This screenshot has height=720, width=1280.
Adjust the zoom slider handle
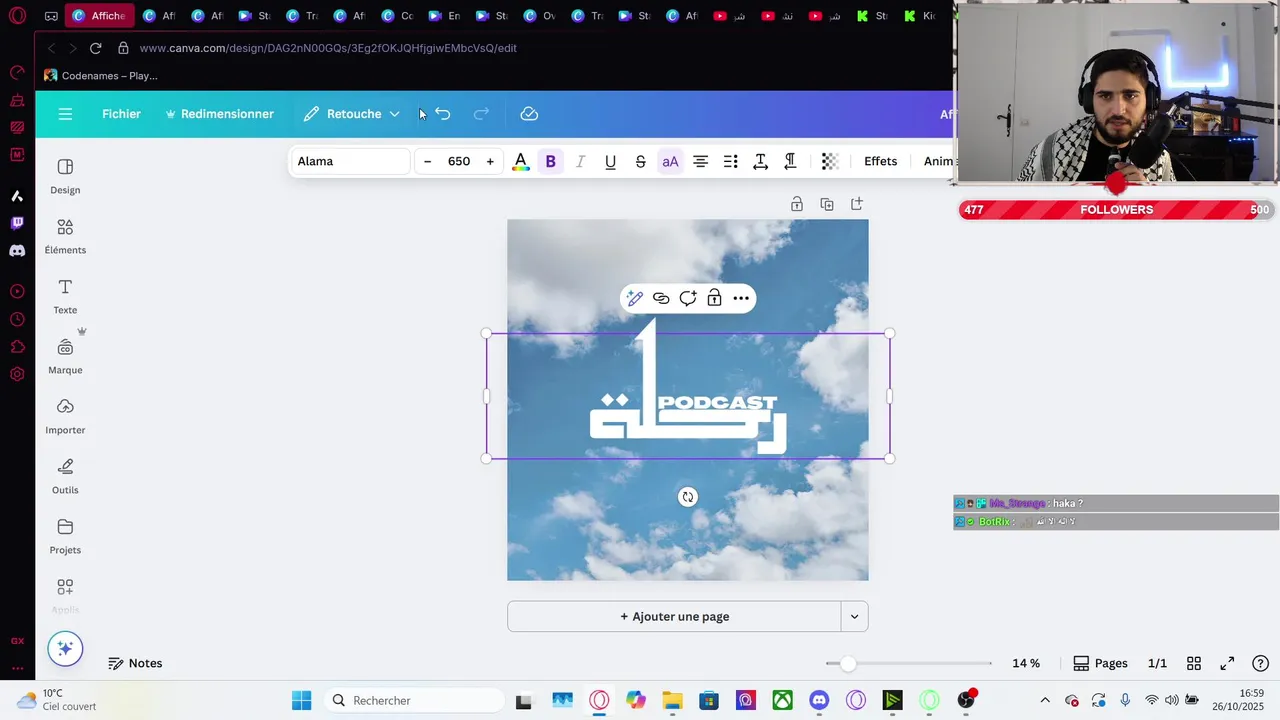tap(848, 663)
